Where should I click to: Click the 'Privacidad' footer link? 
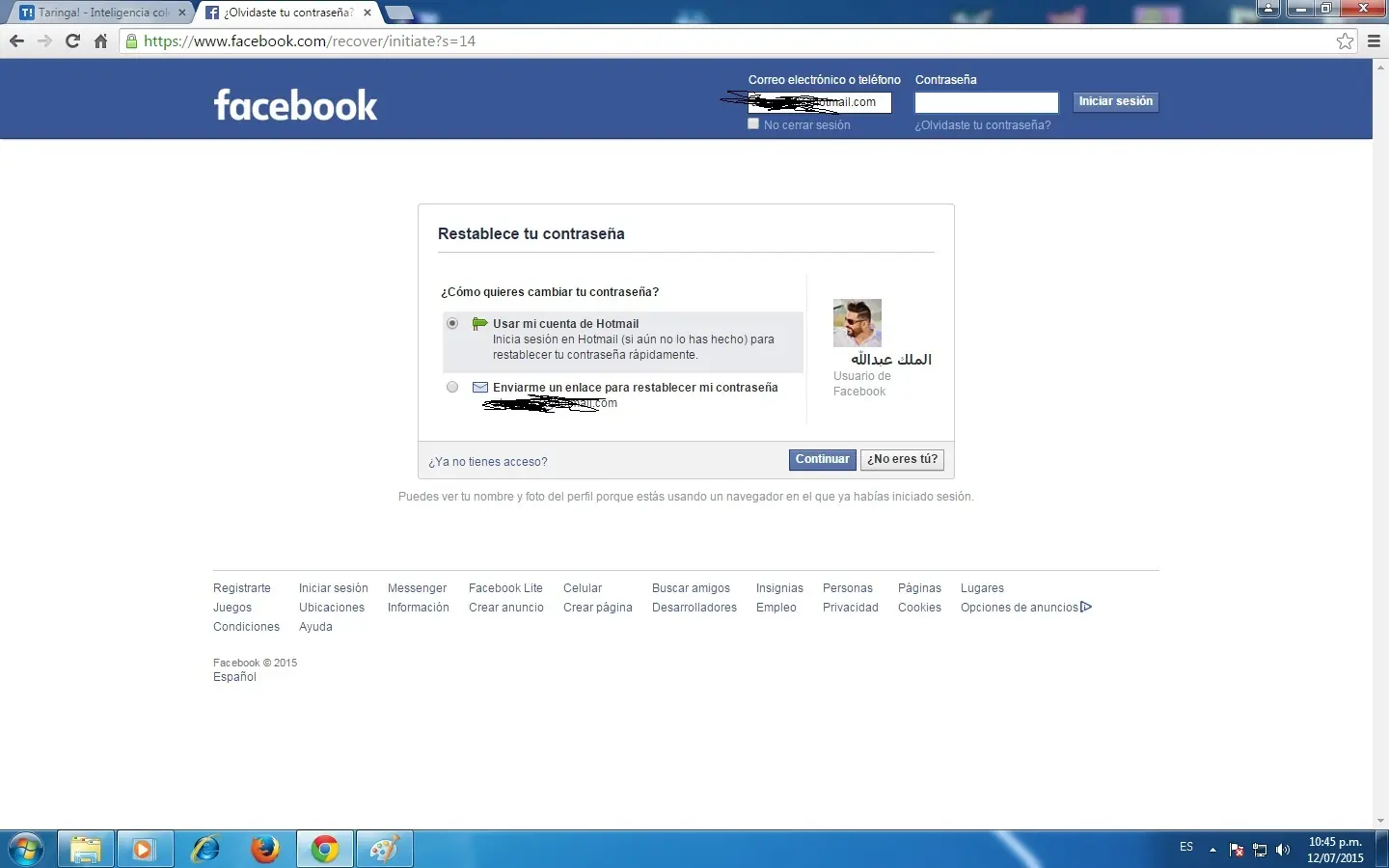point(851,608)
